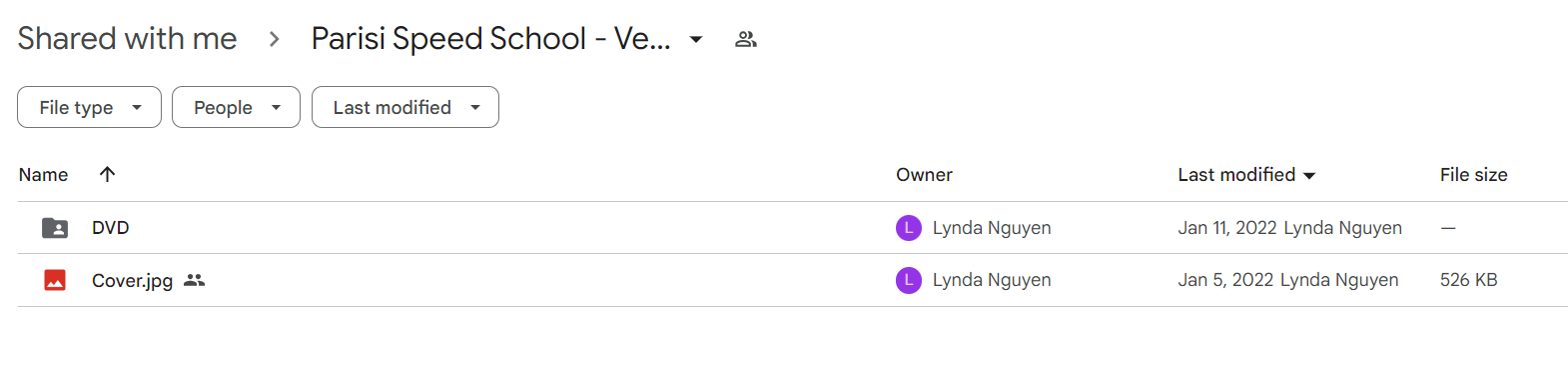1568x382 pixels.
Task: Click the Last modified column header
Action: [x=1236, y=174]
